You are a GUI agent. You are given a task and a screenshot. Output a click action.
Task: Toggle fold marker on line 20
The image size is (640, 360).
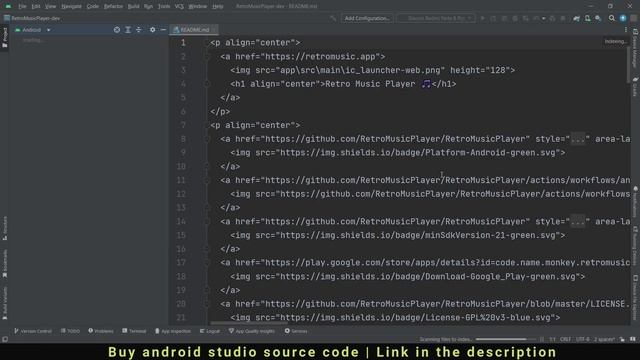[207, 304]
